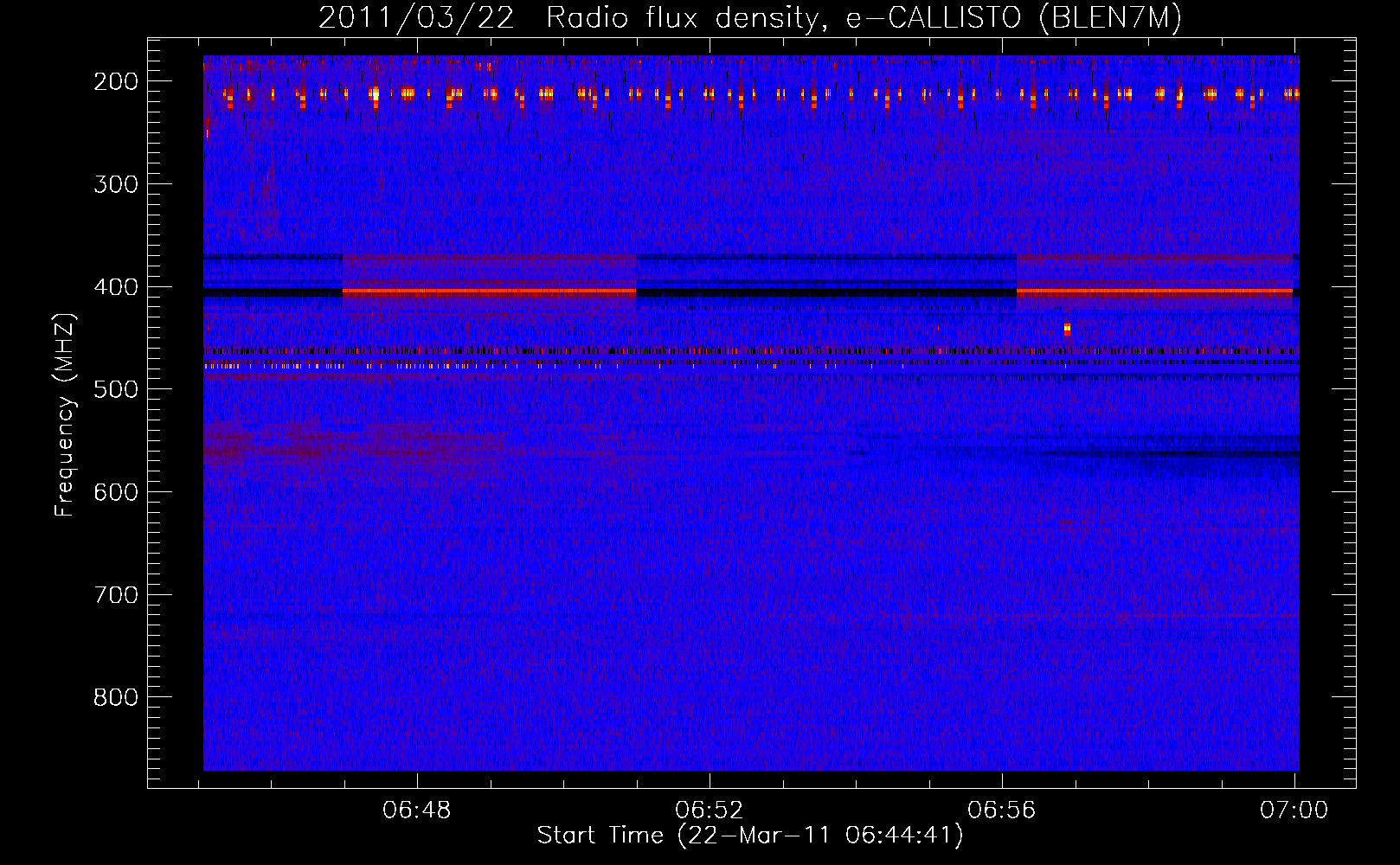The width and height of the screenshot is (1400, 865).
Task: Click the 800 frequency tick label
Action: [x=116, y=697]
